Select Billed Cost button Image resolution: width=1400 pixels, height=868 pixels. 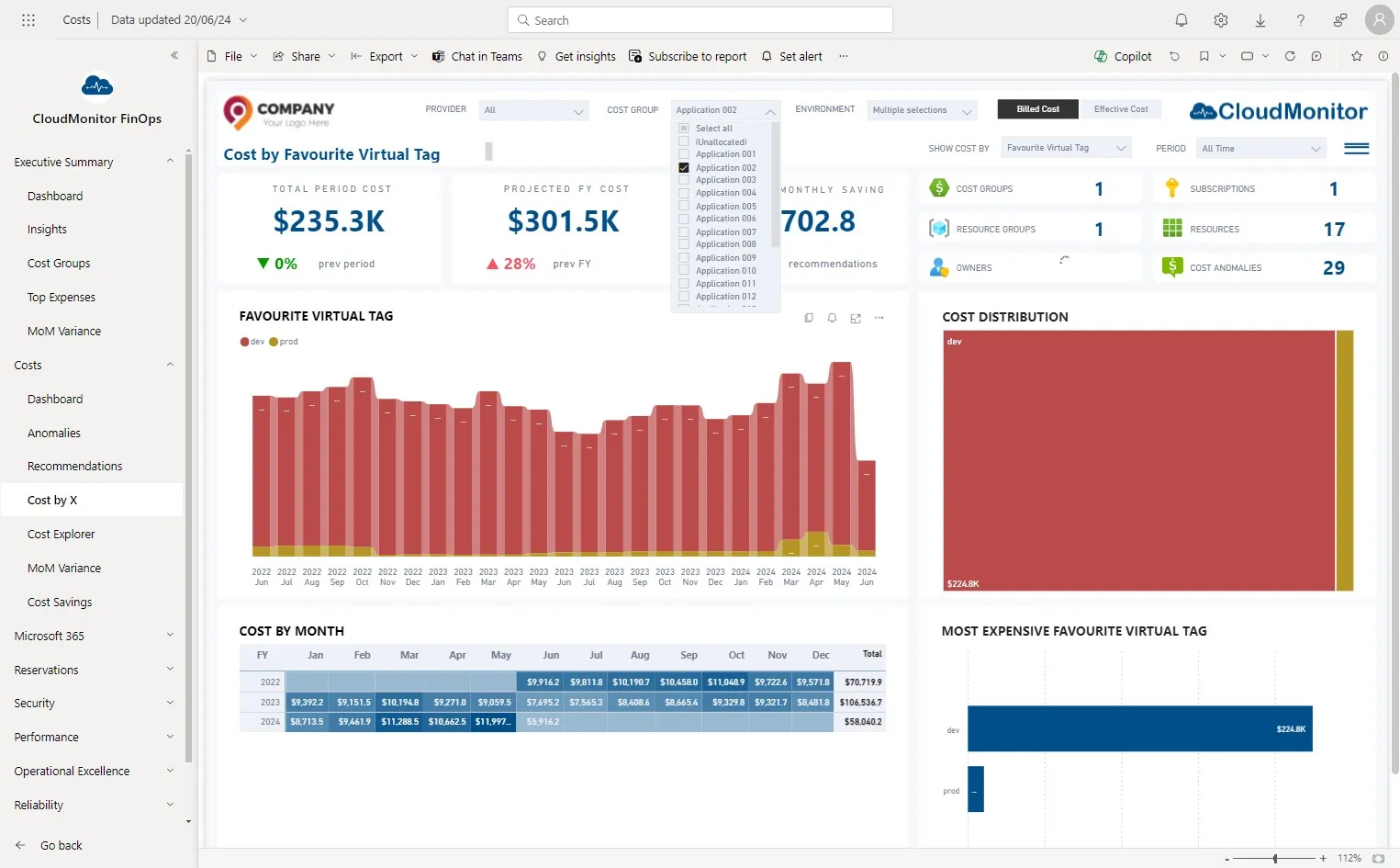1038,109
